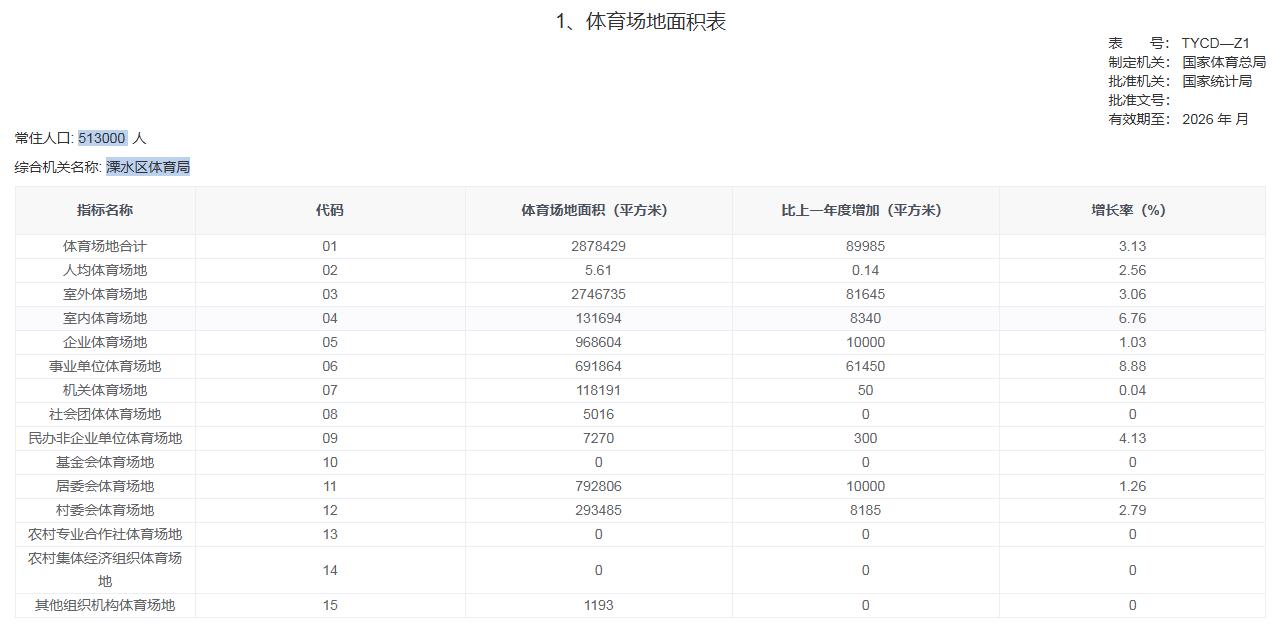
Task: Select the total area cell 2878429
Action: [598, 246]
